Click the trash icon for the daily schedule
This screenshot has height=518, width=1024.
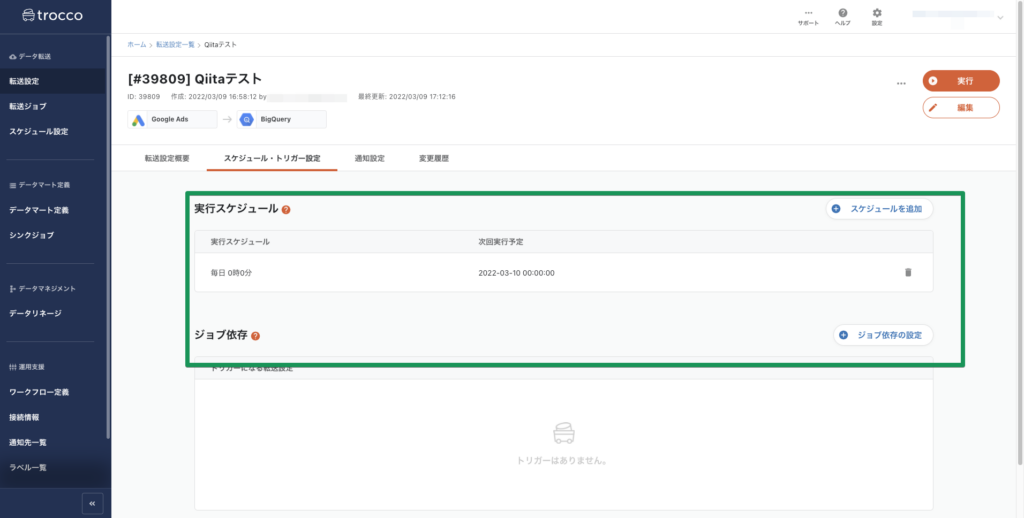coord(908,272)
